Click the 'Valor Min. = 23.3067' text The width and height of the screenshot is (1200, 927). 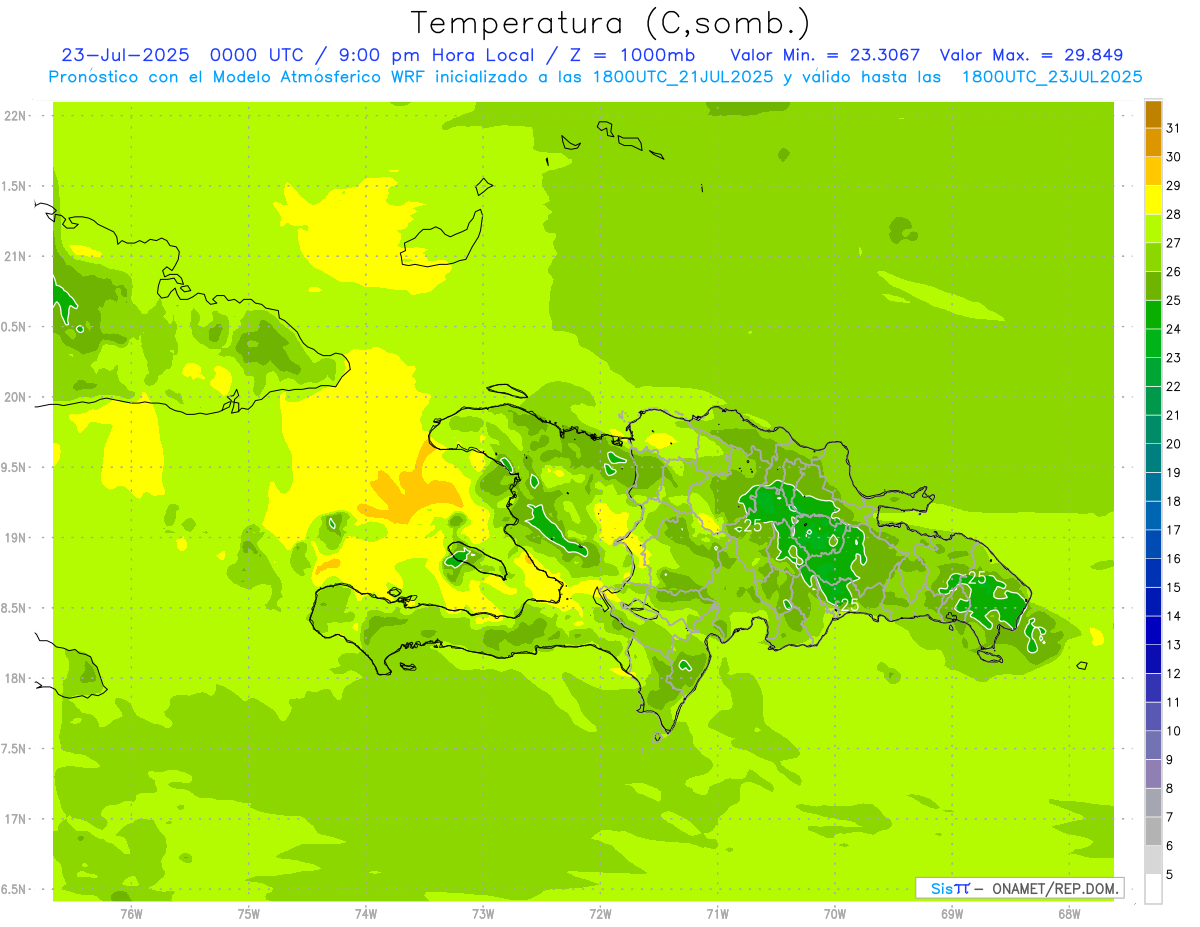pyautogui.click(x=825, y=55)
